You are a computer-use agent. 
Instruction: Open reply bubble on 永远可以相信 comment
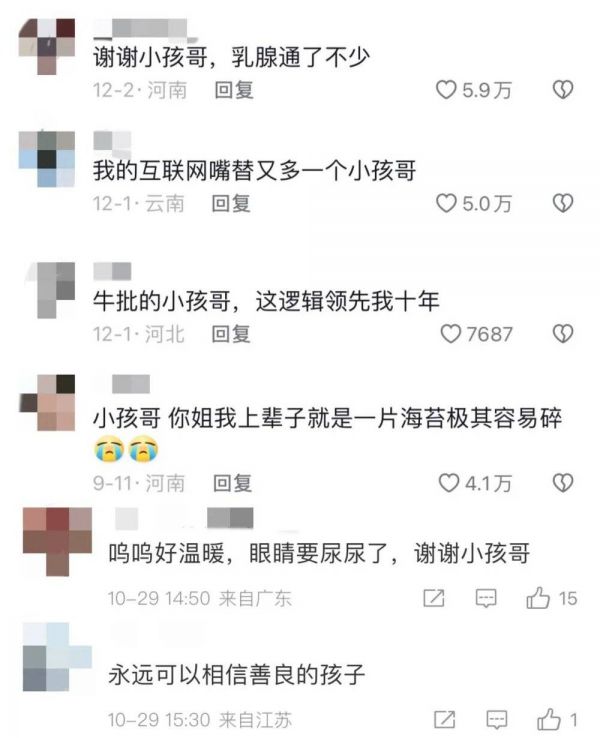[x=496, y=720]
